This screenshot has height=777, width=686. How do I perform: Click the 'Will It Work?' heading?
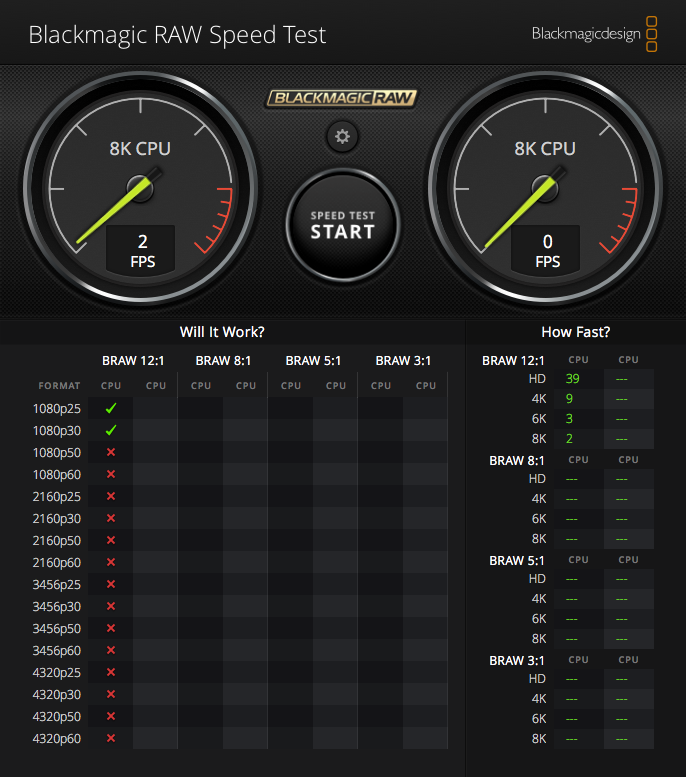tap(222, 332)
